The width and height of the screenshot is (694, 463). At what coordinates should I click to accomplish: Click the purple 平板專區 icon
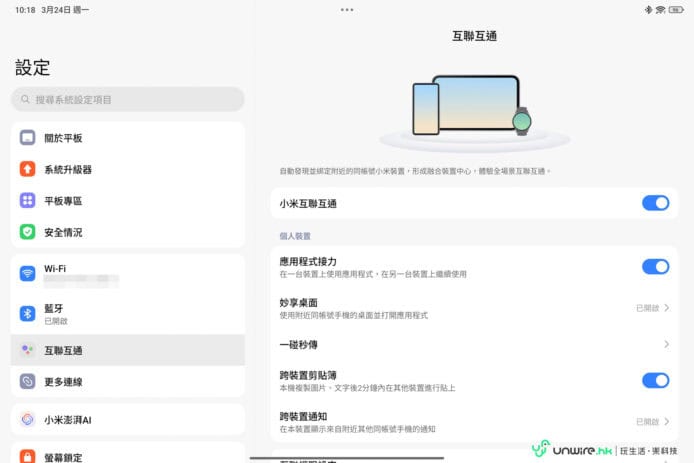pyautogui.click(x=28, y=200)
